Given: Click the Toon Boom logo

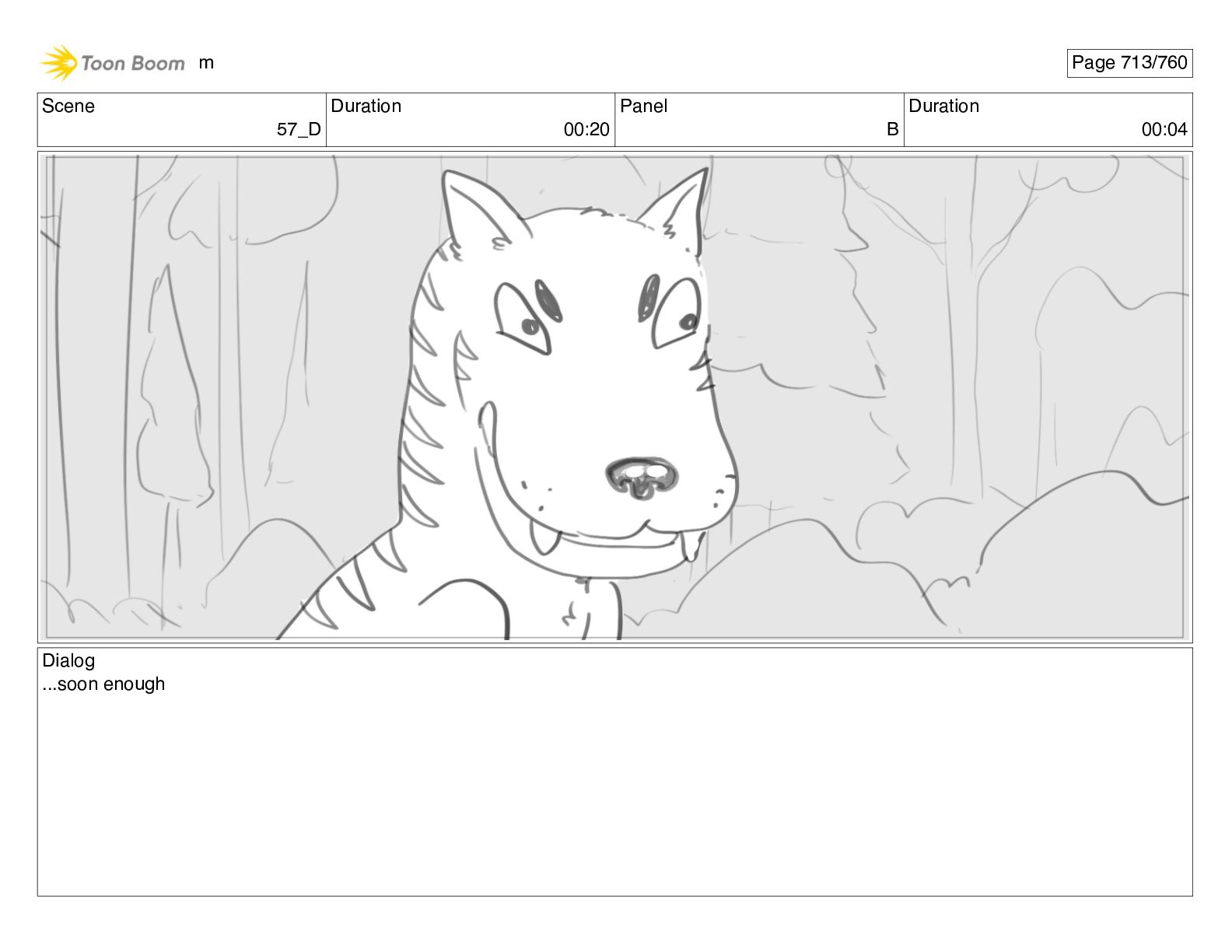Looking at the screenshot, I should point(113,63).
